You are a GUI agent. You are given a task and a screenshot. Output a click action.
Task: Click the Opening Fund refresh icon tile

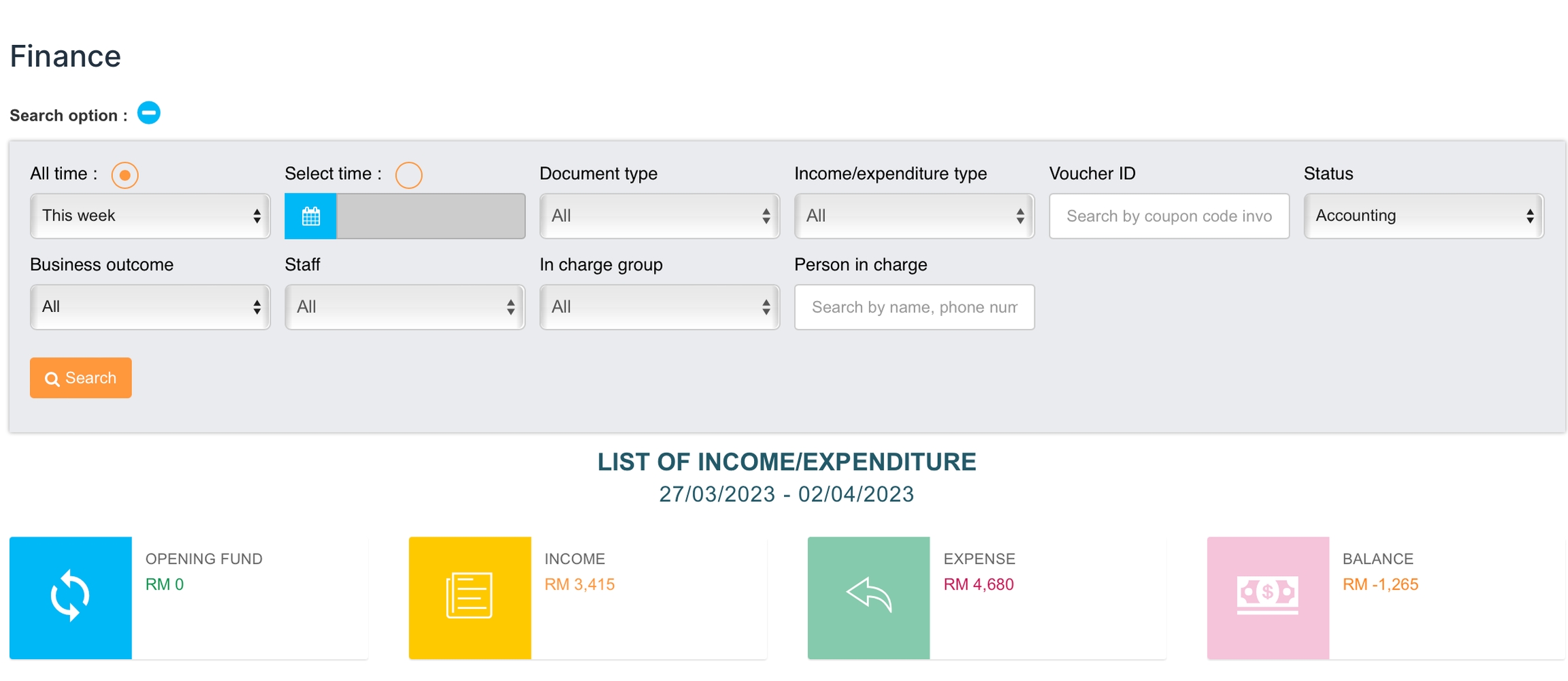[x=71, y=597]
